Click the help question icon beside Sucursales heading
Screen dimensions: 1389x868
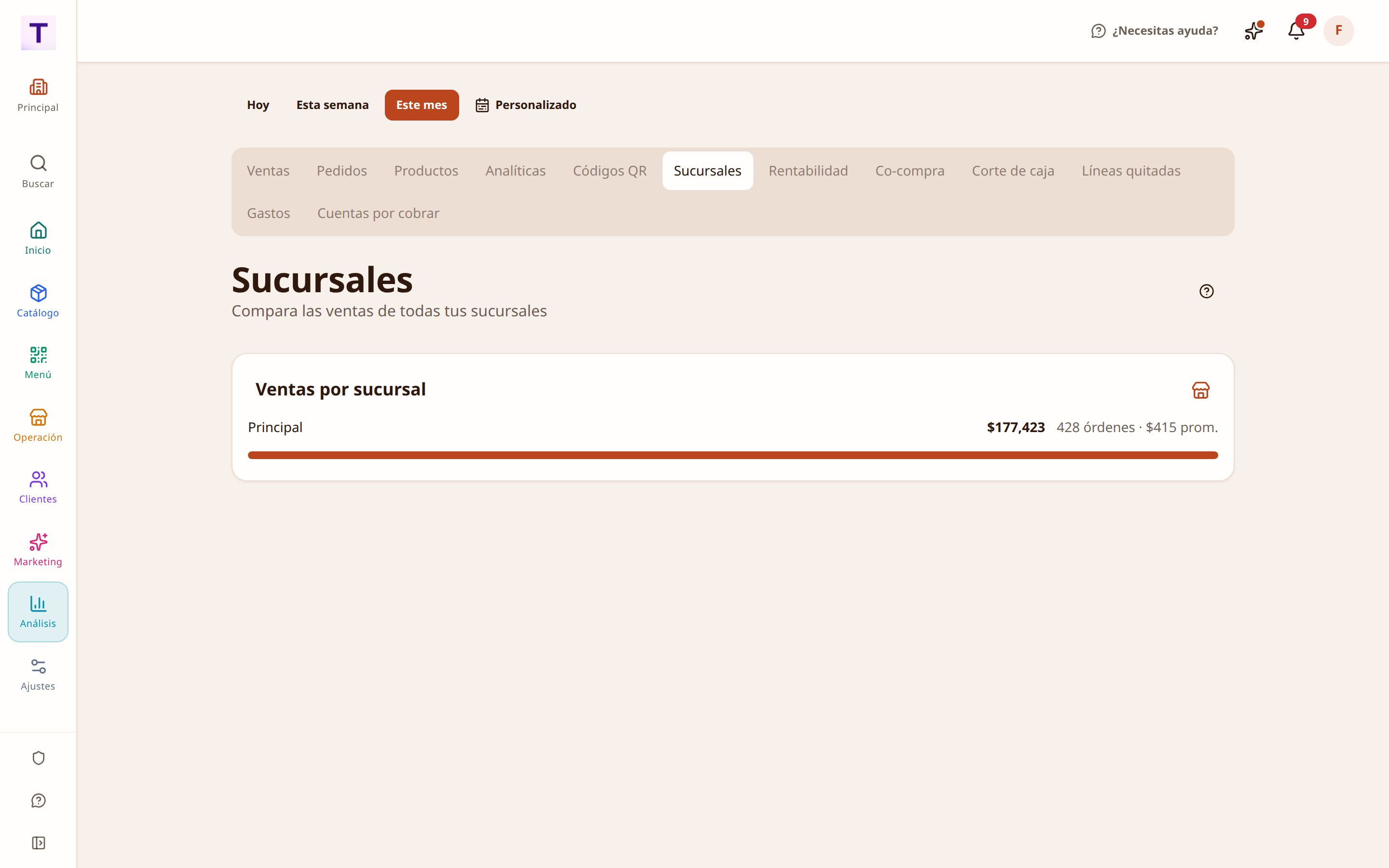pyautogui.click(x=1207, y=291)
